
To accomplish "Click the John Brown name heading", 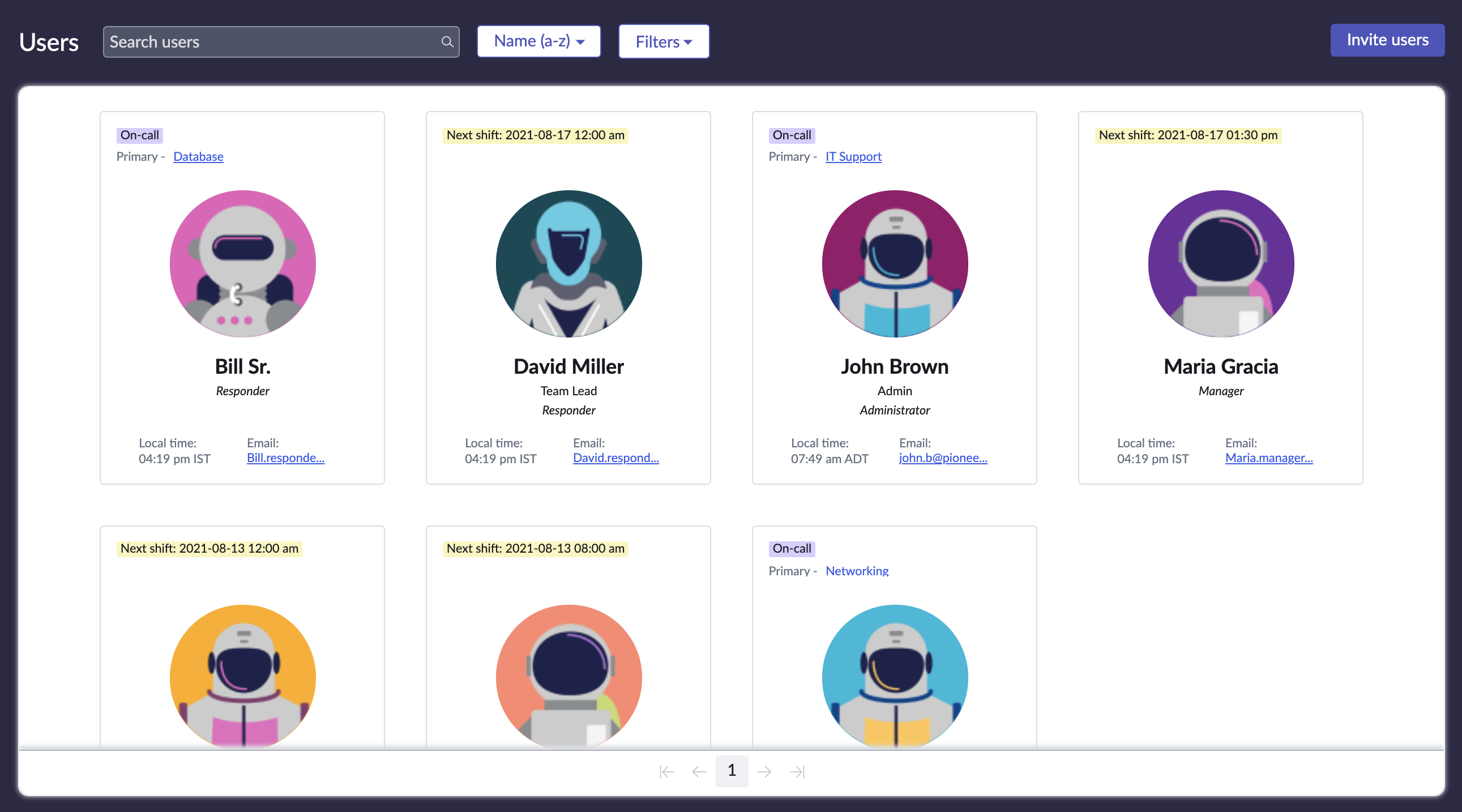I will tap(895, 366).
